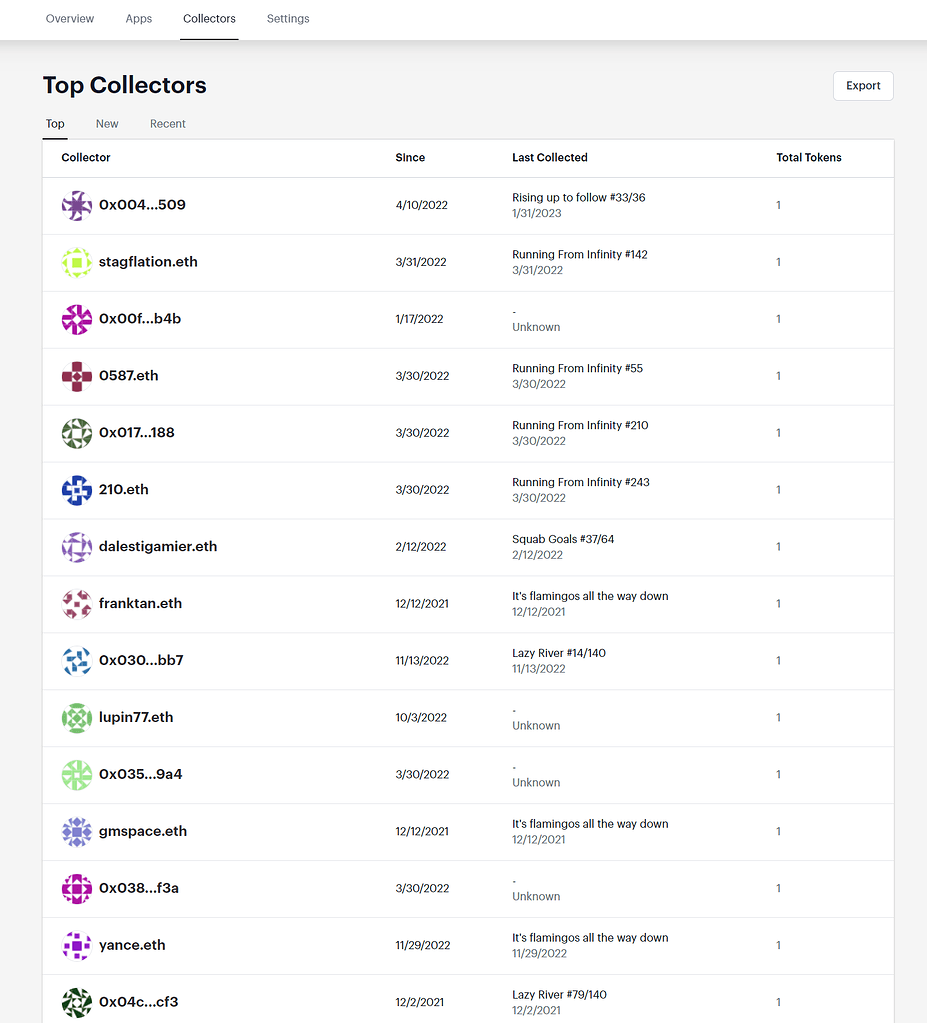Switch to the Apps tab
The width and height of the screenshot is (927, 1023).
click(x=138, y=19)
